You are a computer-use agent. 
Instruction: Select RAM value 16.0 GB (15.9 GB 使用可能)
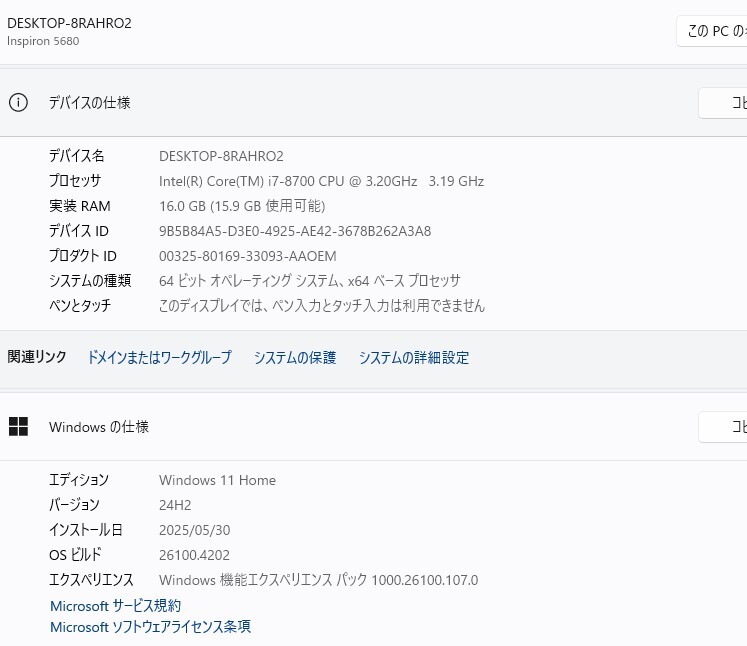pyautogui.click(x=242, y=206)
